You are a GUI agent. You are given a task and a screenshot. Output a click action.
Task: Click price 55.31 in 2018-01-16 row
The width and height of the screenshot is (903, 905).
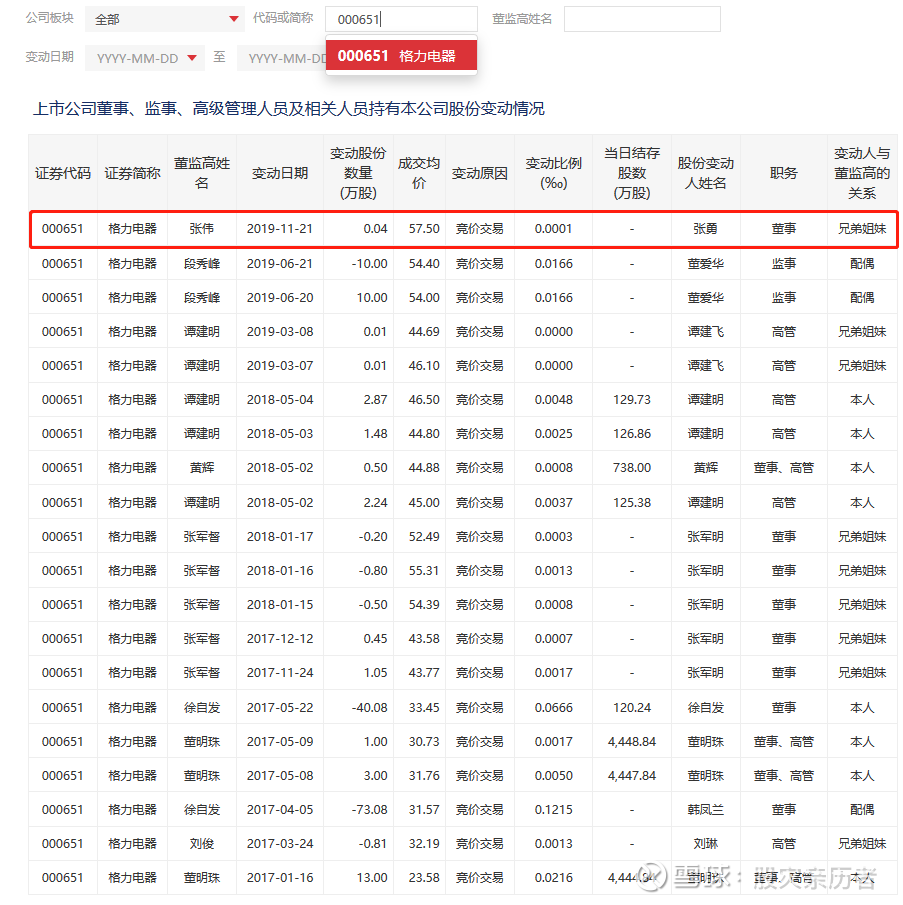(x=424, y=571)
